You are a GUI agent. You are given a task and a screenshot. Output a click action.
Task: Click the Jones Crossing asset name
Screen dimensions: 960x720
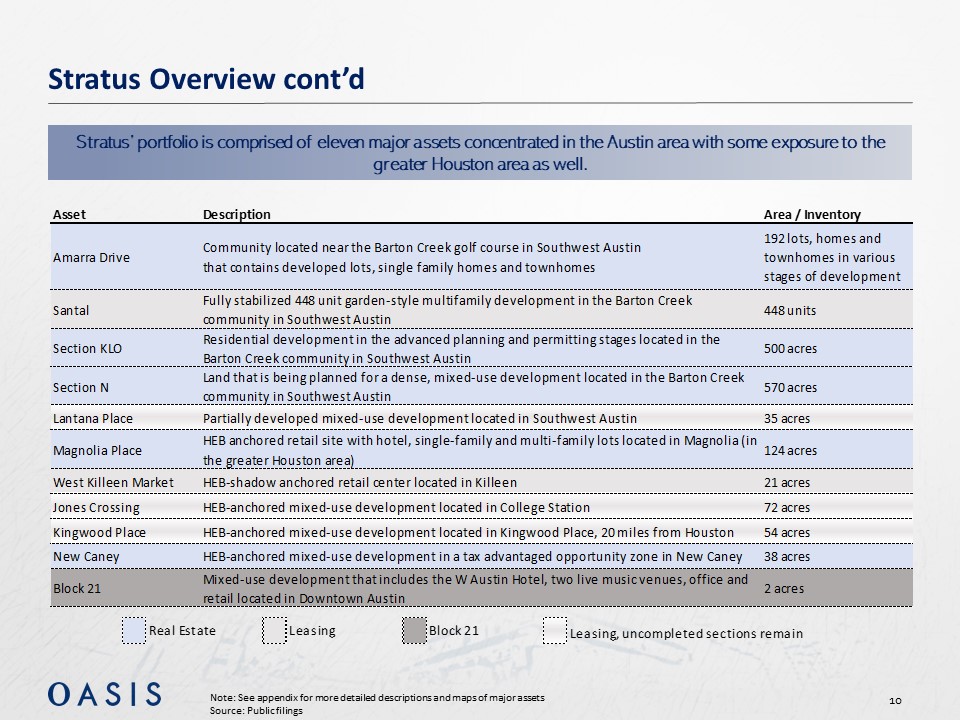[95, 508]
